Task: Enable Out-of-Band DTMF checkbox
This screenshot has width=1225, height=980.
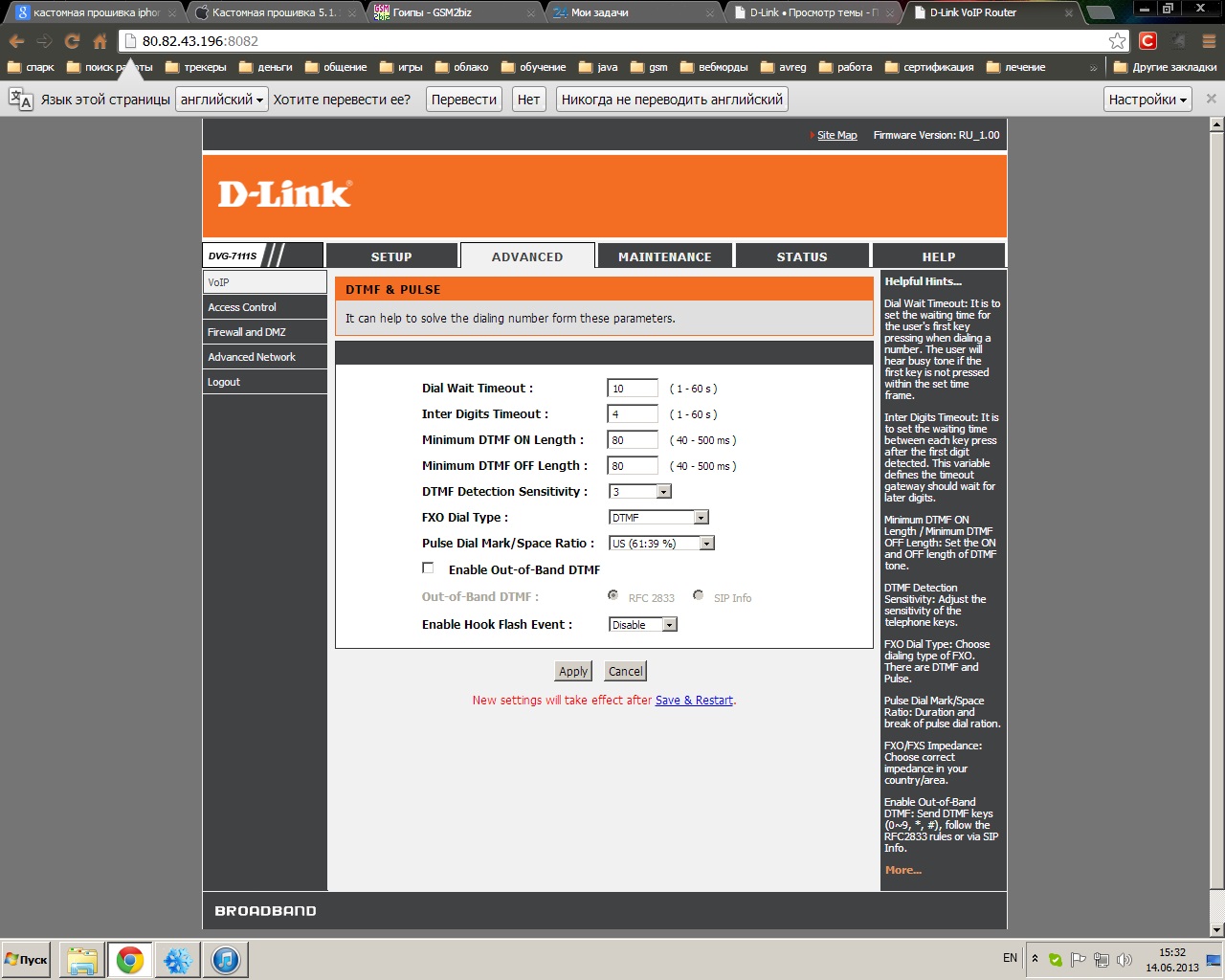Action: (428, 568)
